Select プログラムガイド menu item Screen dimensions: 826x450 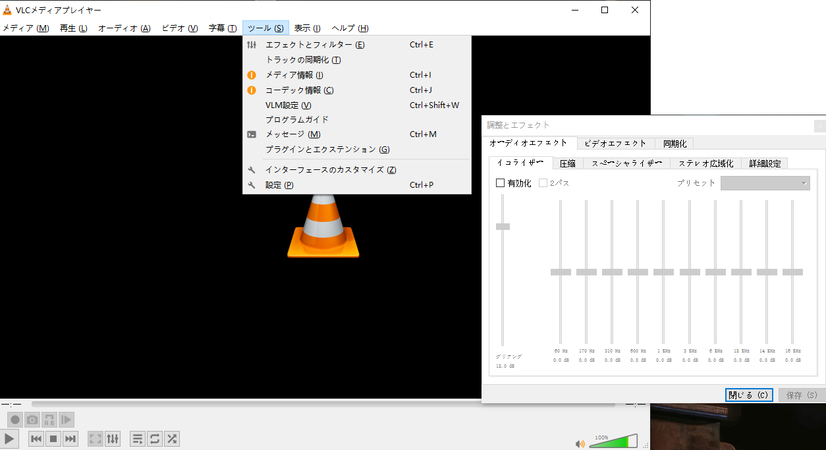(357, 120)
